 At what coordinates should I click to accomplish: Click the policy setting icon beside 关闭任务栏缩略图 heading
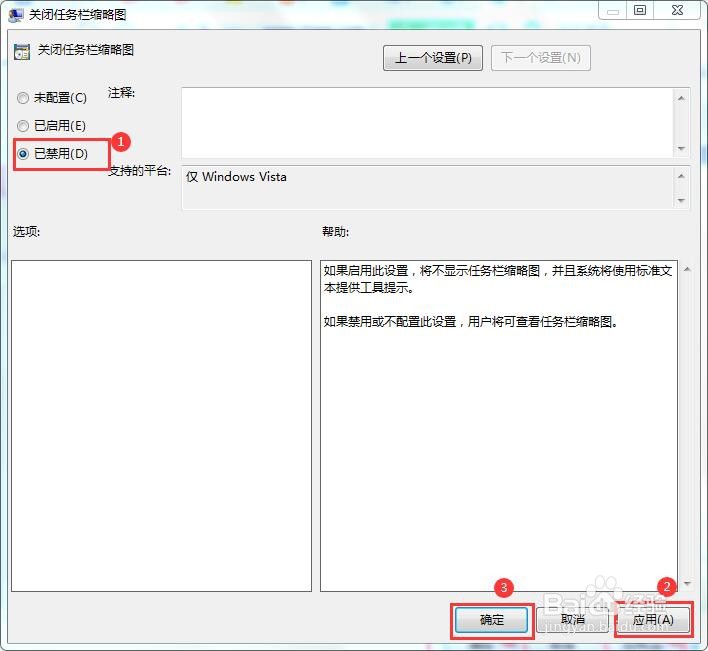[x=22, y=52]
